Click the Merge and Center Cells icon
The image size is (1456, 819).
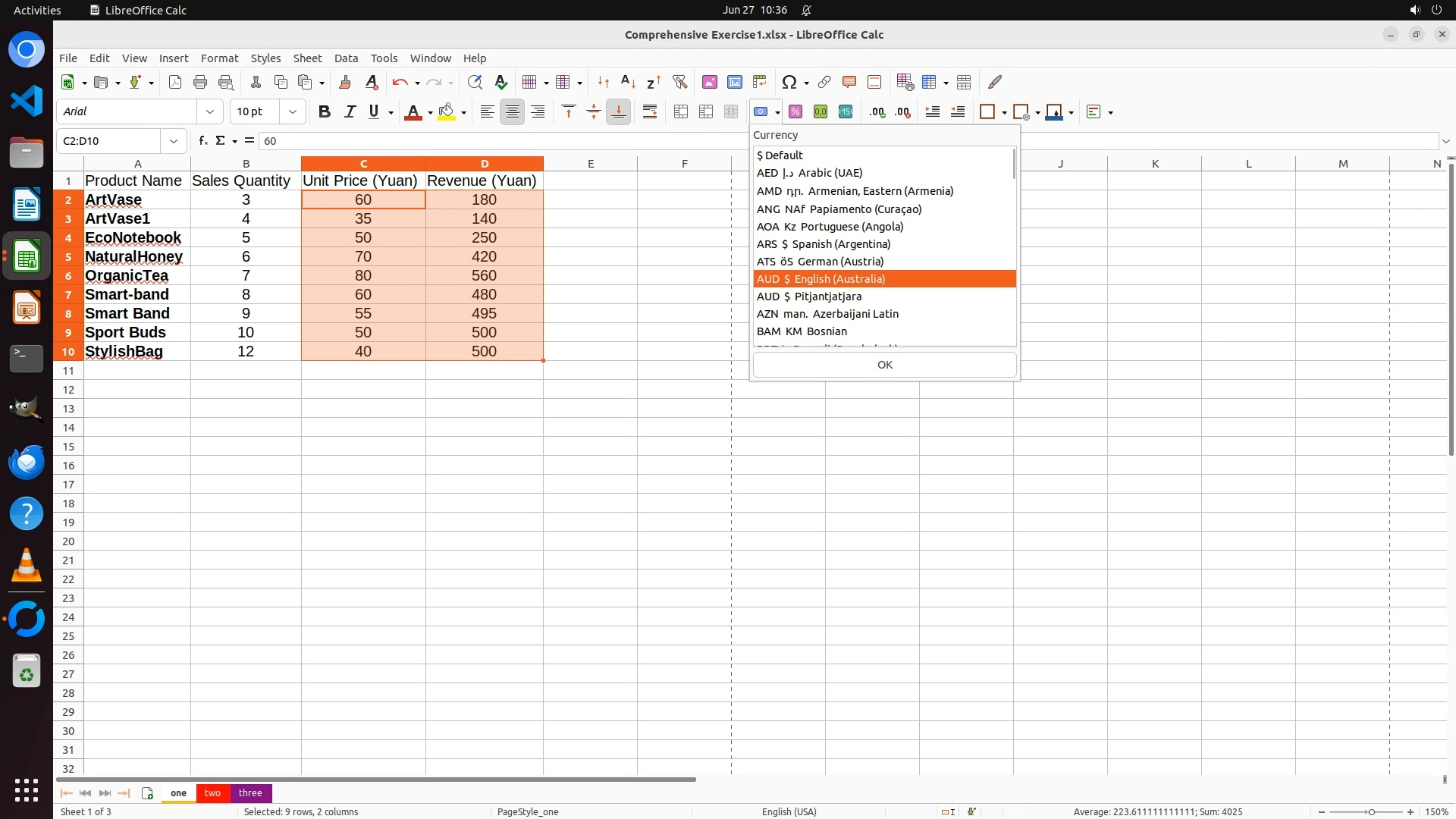coord(681,112)
